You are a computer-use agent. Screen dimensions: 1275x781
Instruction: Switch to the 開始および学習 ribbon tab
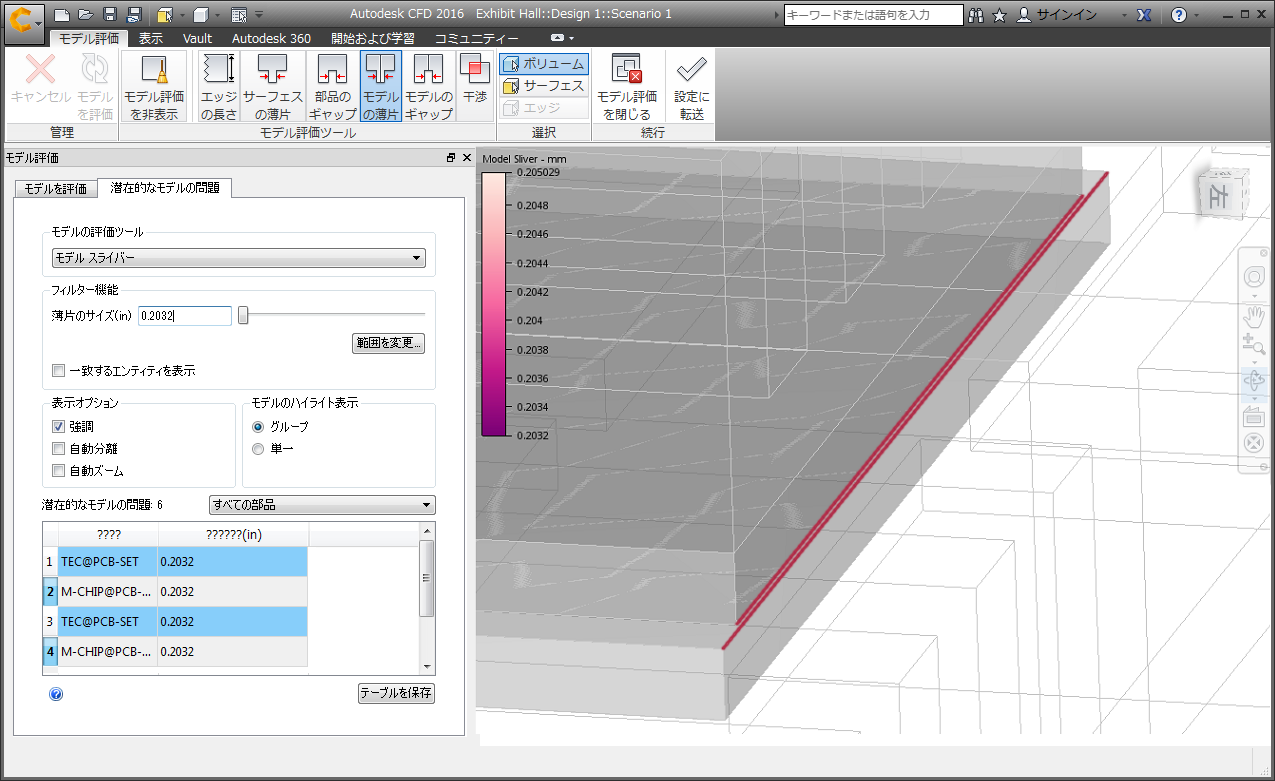point(372,38)
